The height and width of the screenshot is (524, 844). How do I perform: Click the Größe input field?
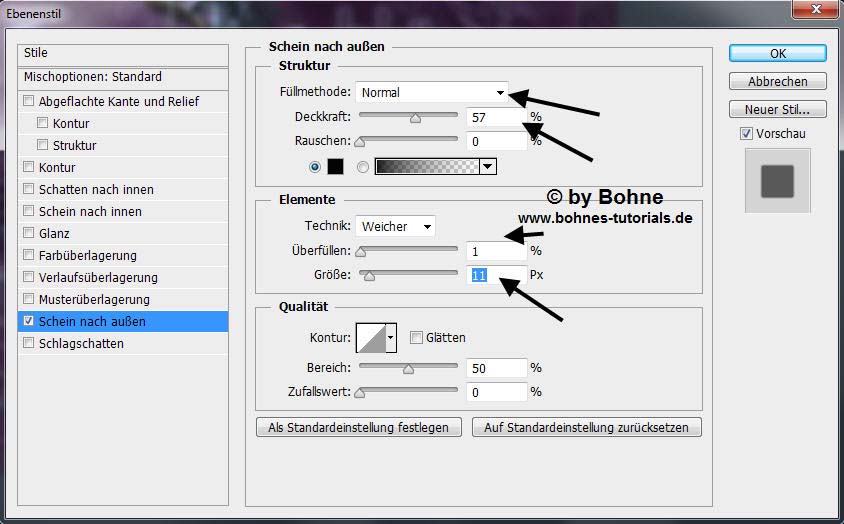point(497,275)
